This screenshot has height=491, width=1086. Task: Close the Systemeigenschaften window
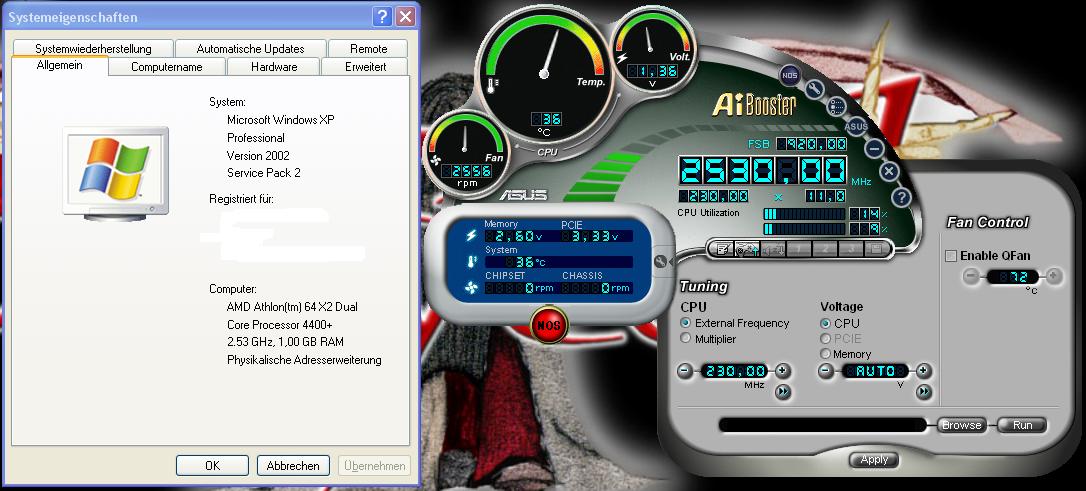(x=405, y=17)
